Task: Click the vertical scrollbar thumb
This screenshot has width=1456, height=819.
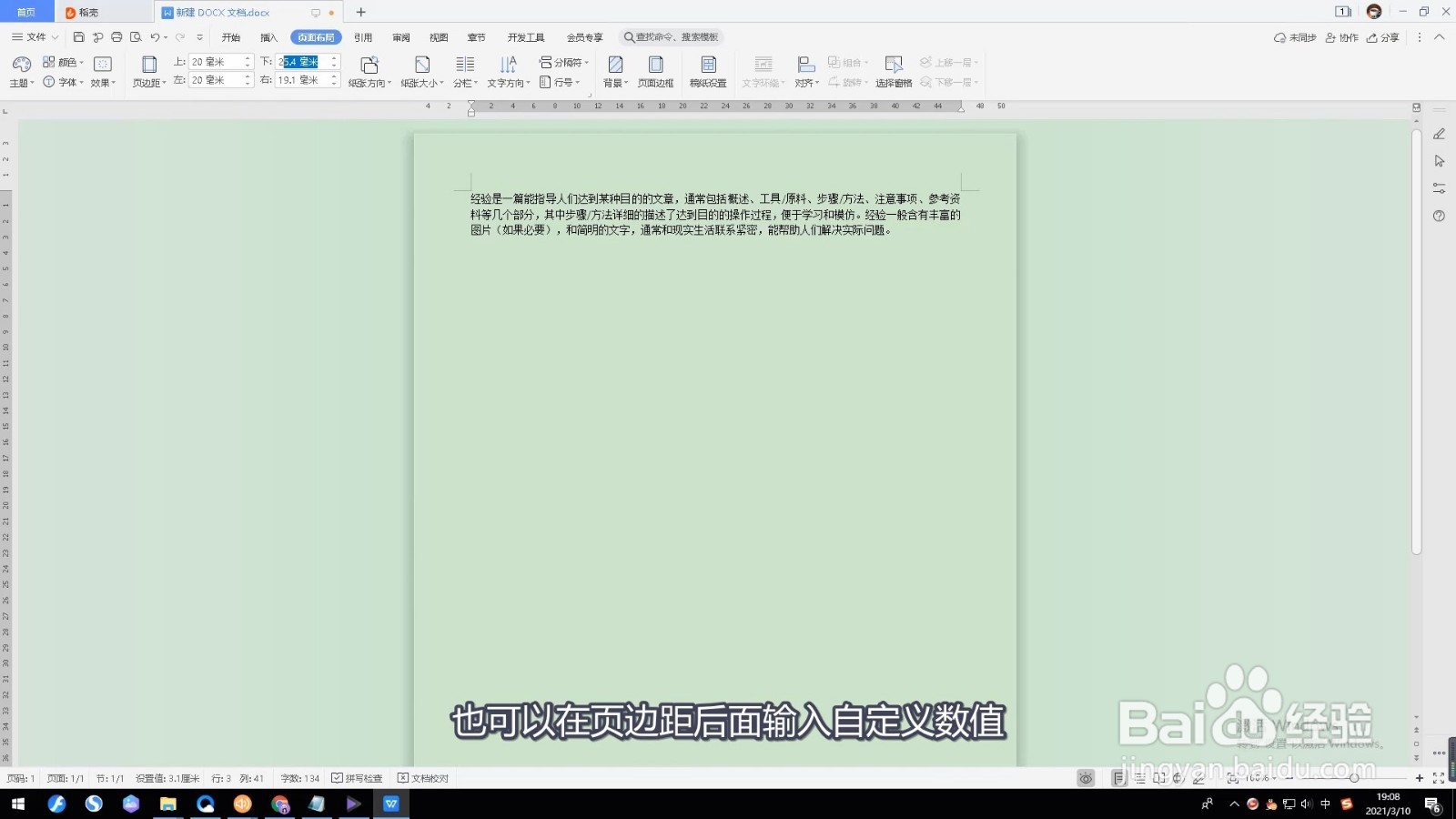Action: point(1416,341)
